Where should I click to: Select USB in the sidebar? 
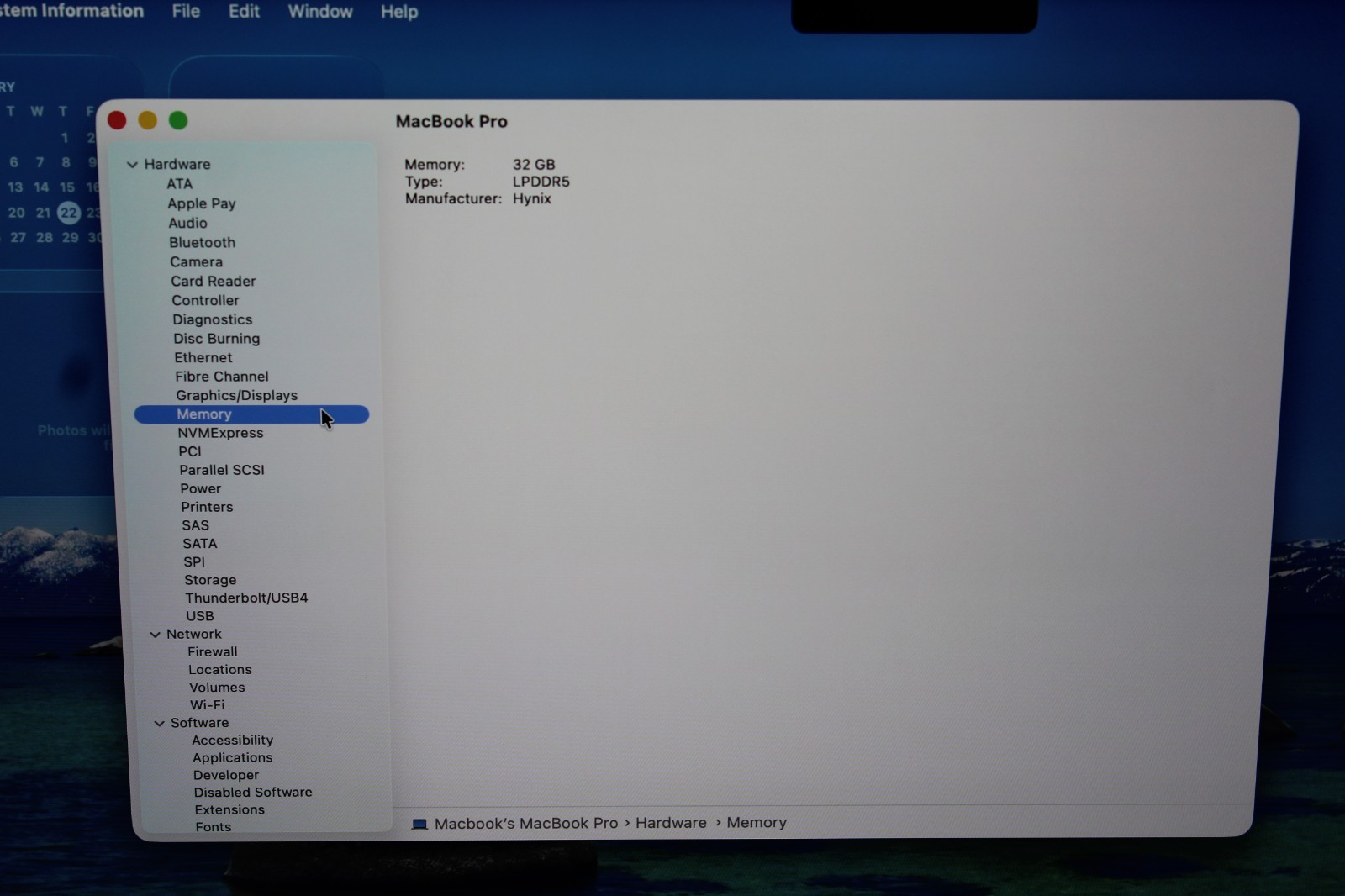pyautogui.click(x=199, y=616)
